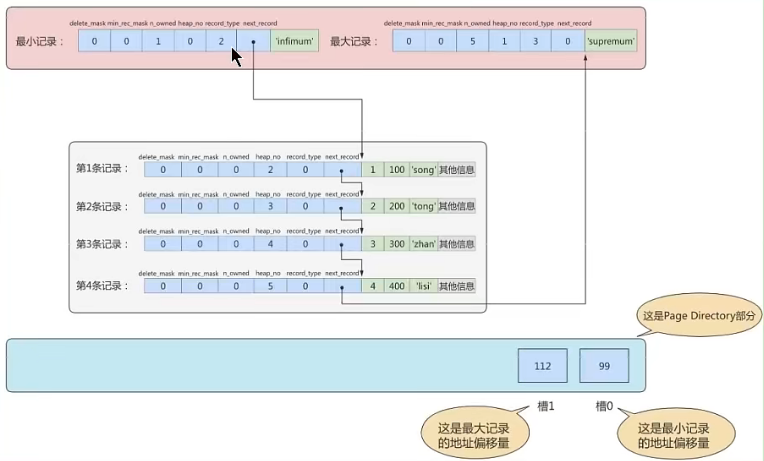
Task: Select the 第1条记录 label
Action: pos(102,169)
